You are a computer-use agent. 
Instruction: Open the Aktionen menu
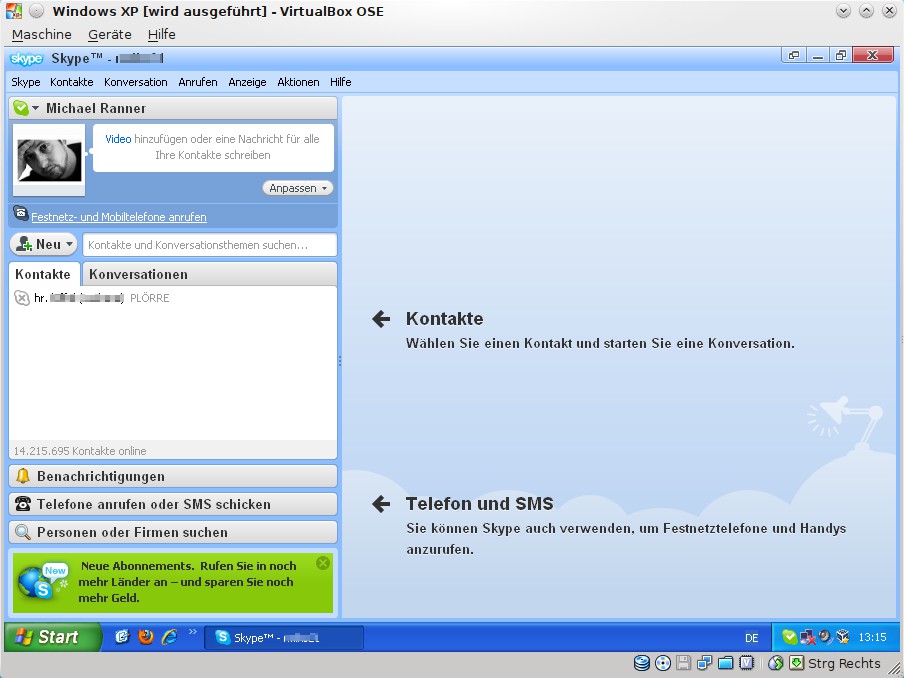click(298, 82)
